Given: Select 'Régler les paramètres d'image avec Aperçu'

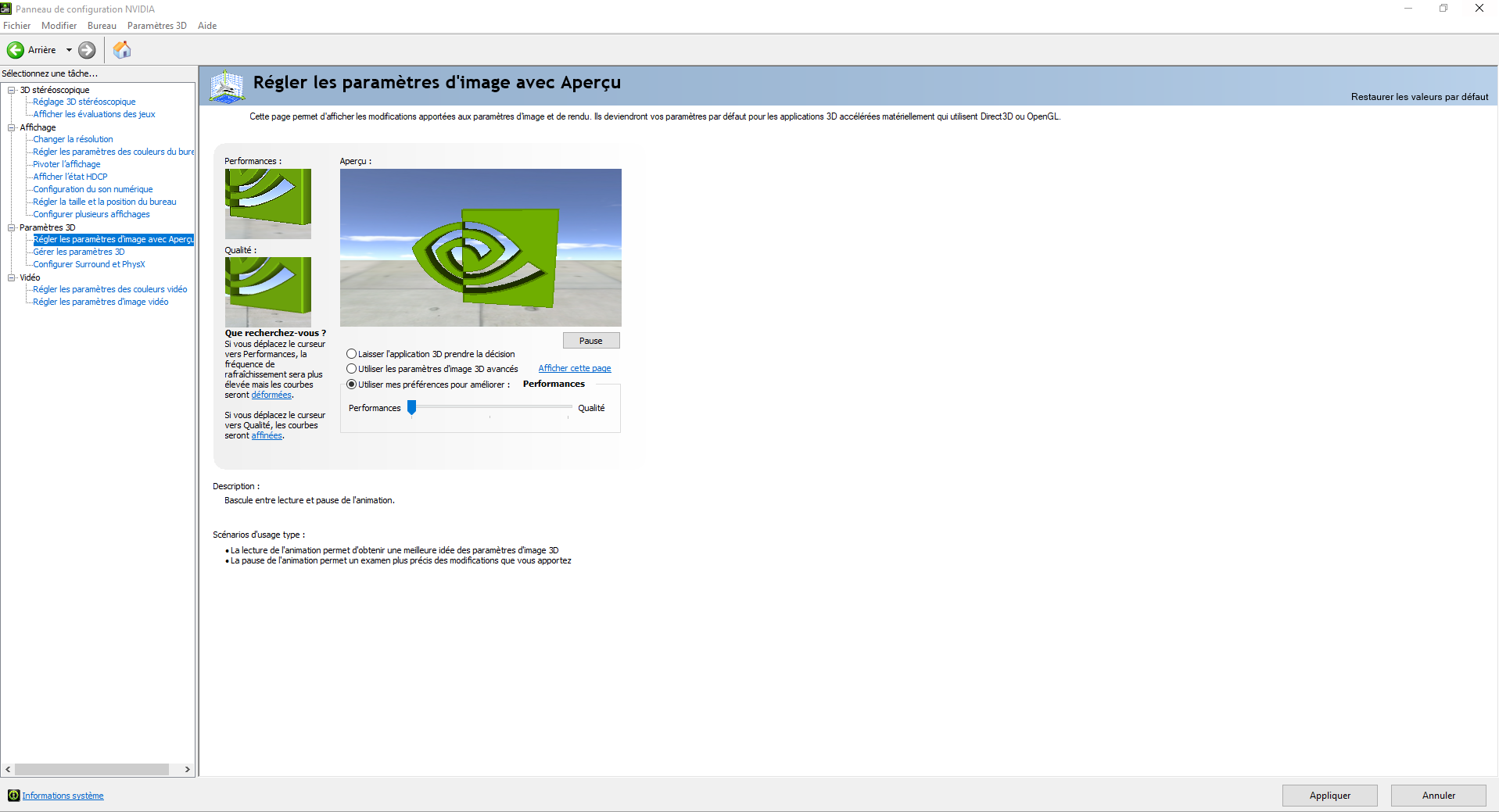Looking at the screenshot, I should 113,239.
